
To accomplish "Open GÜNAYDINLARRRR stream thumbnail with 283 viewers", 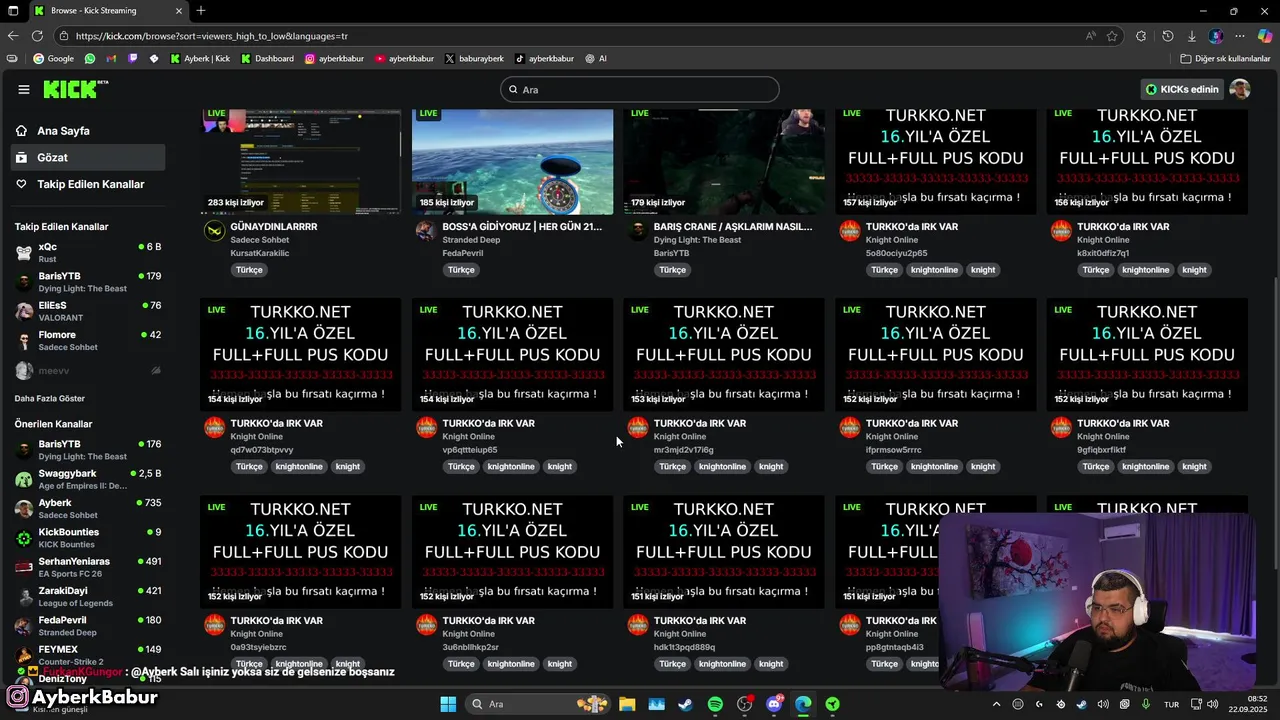I will [x=300, y=160].
